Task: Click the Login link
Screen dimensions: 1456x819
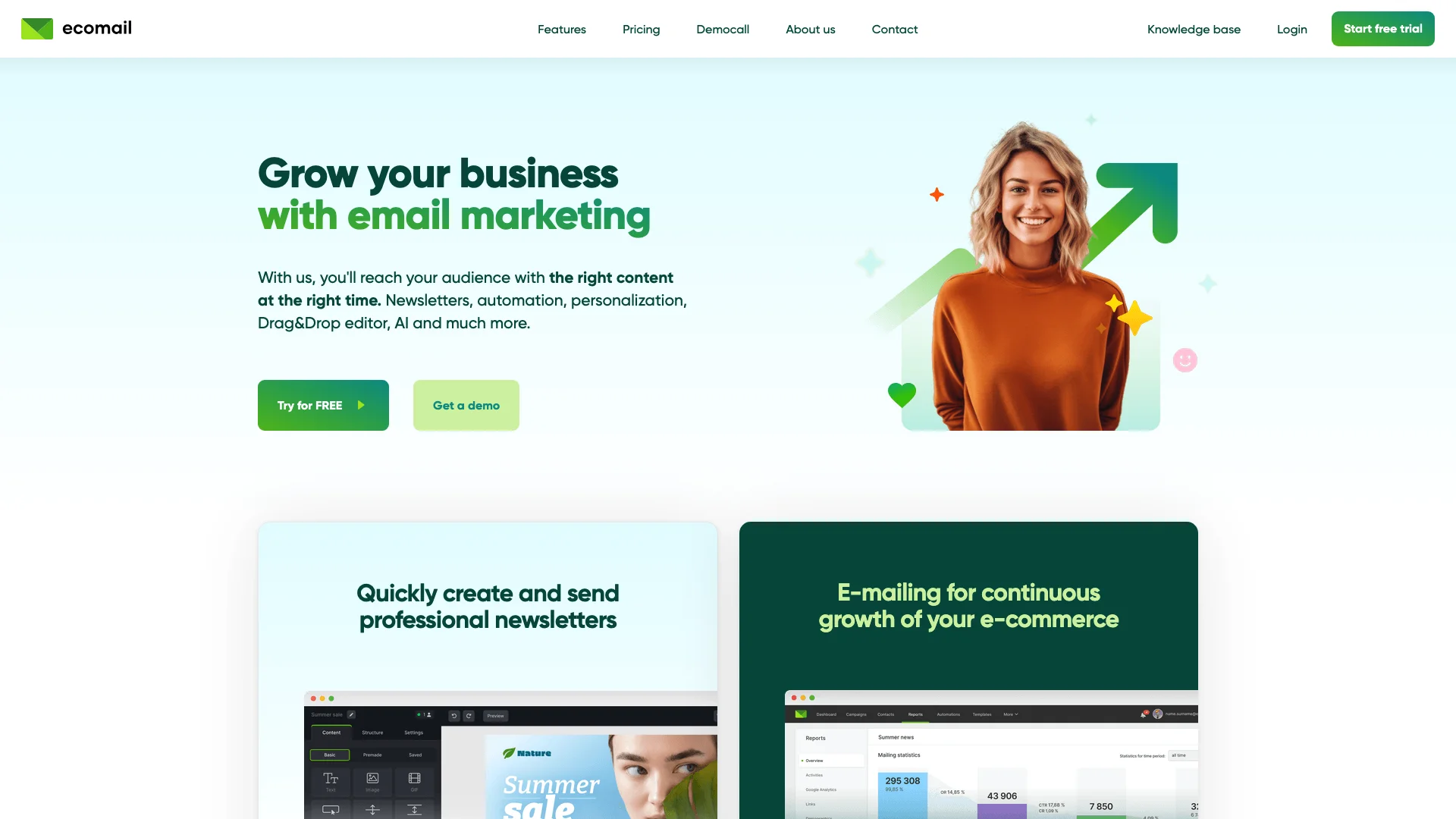Action: coord(1292,28)
